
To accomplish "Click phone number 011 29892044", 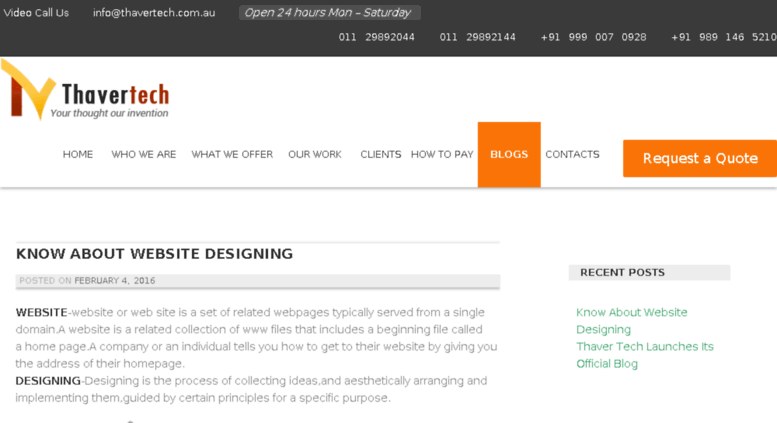I will (x=377, y=37).
